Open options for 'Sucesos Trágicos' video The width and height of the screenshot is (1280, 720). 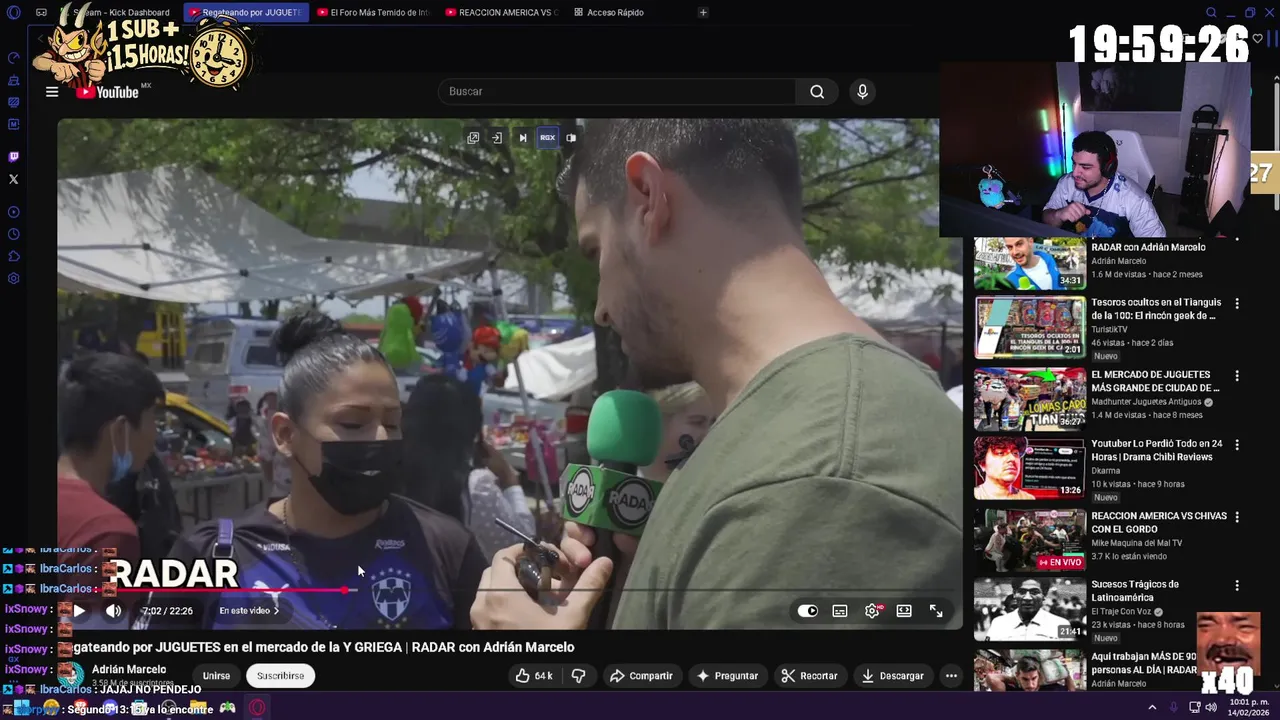[1237, 585]
